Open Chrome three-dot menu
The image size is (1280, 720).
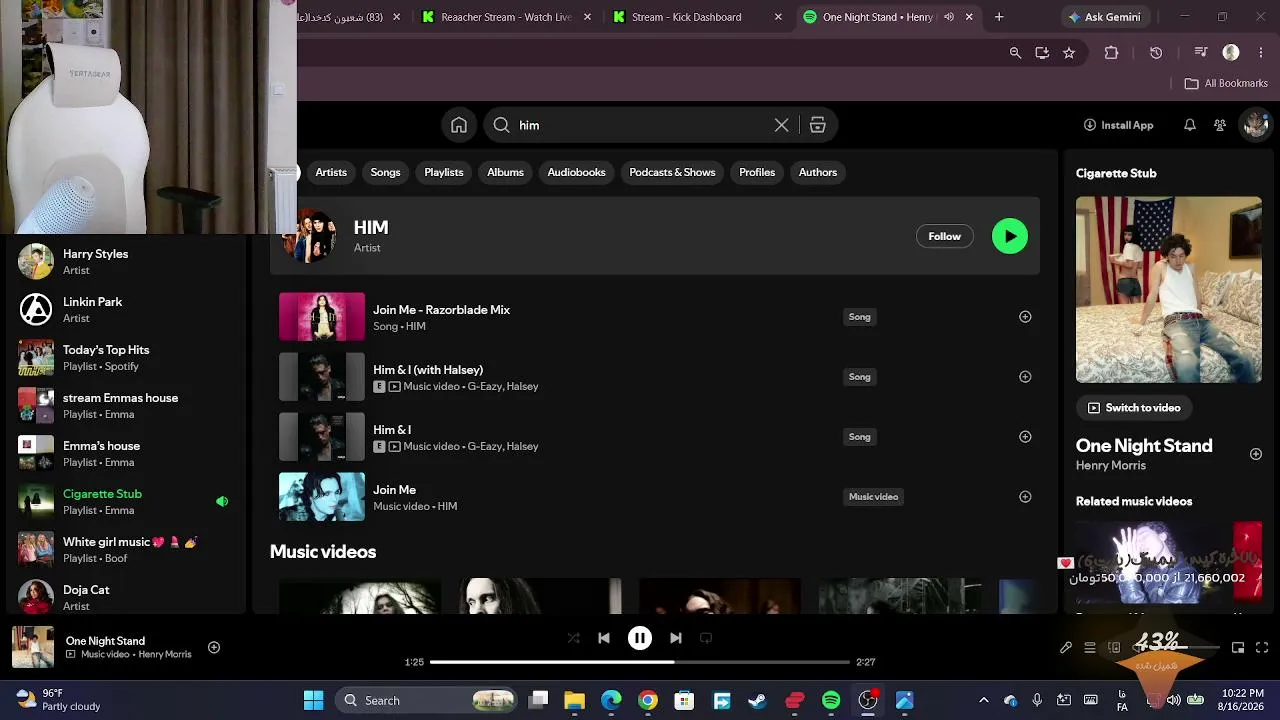[x=1259, y=53]
